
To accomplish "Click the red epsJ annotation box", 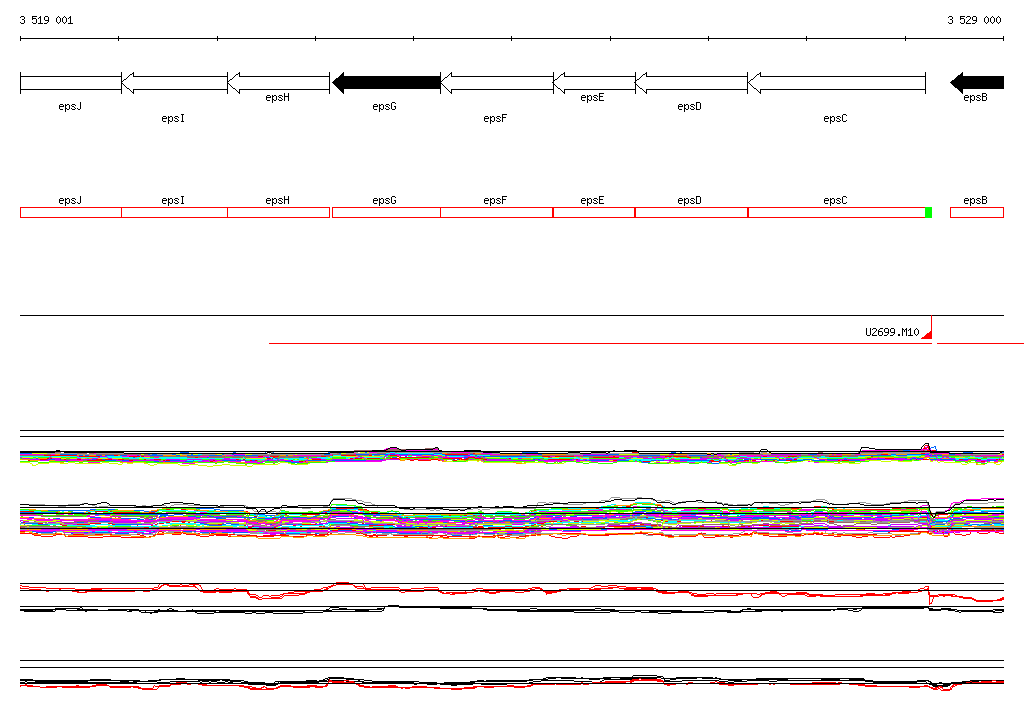I will (71, 212).
